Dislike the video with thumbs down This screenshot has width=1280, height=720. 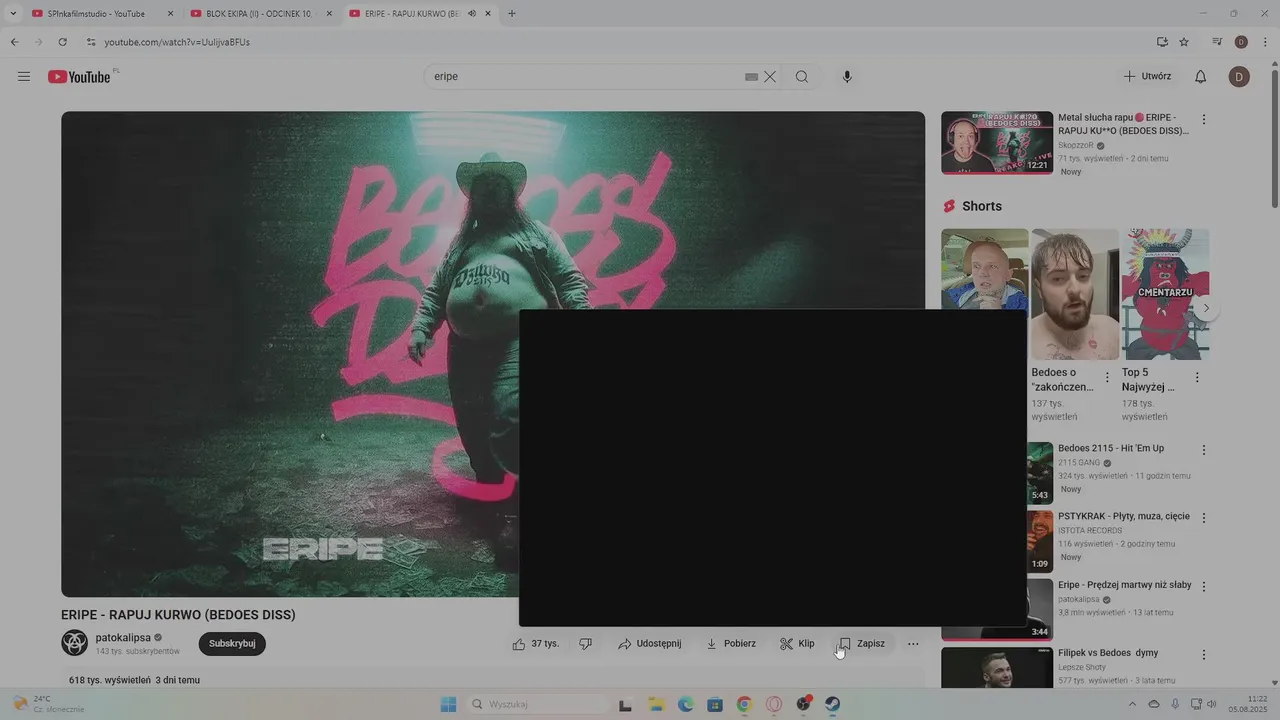pos(586,644)
